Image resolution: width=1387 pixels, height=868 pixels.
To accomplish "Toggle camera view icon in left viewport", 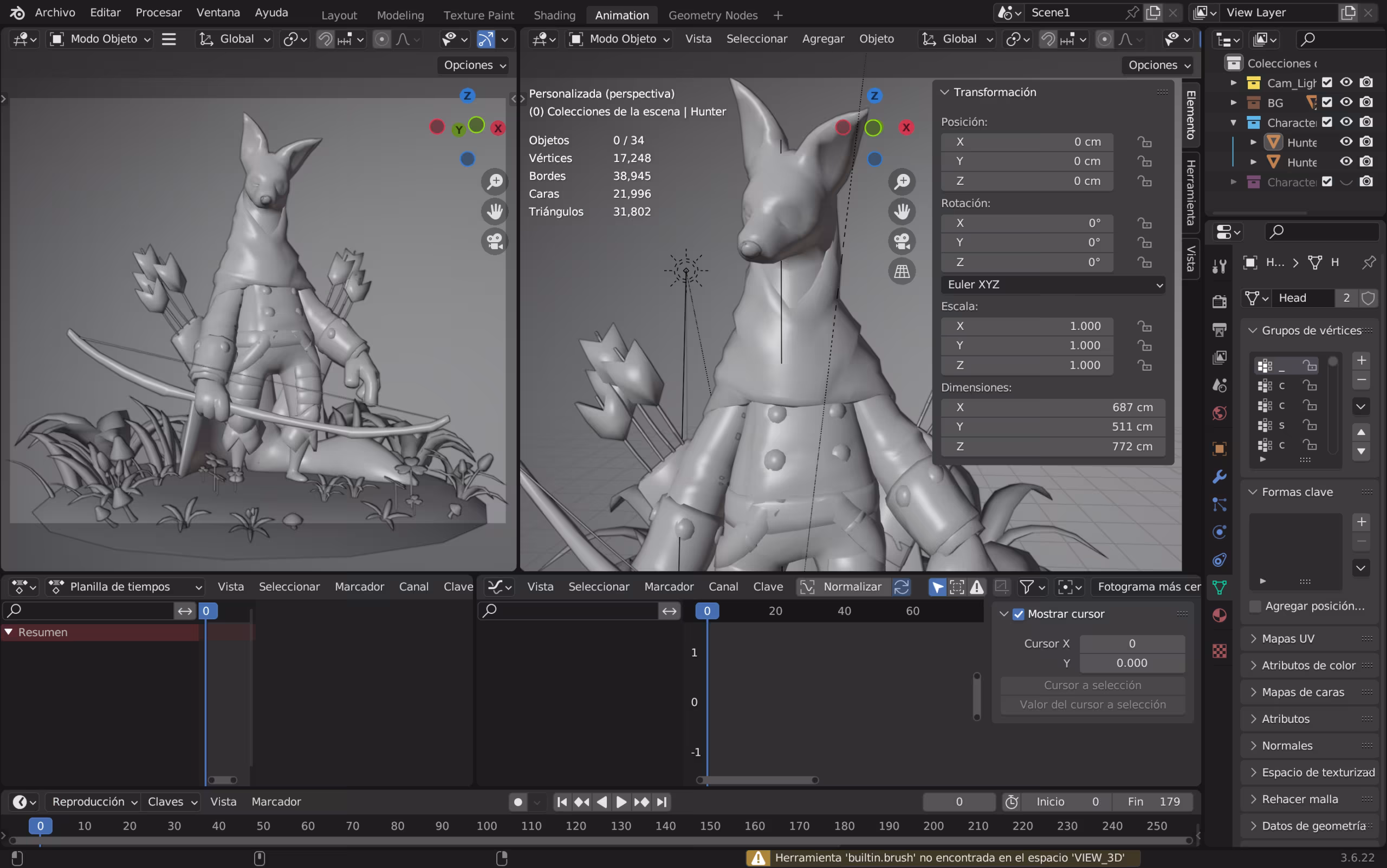I will pos(495,241).
